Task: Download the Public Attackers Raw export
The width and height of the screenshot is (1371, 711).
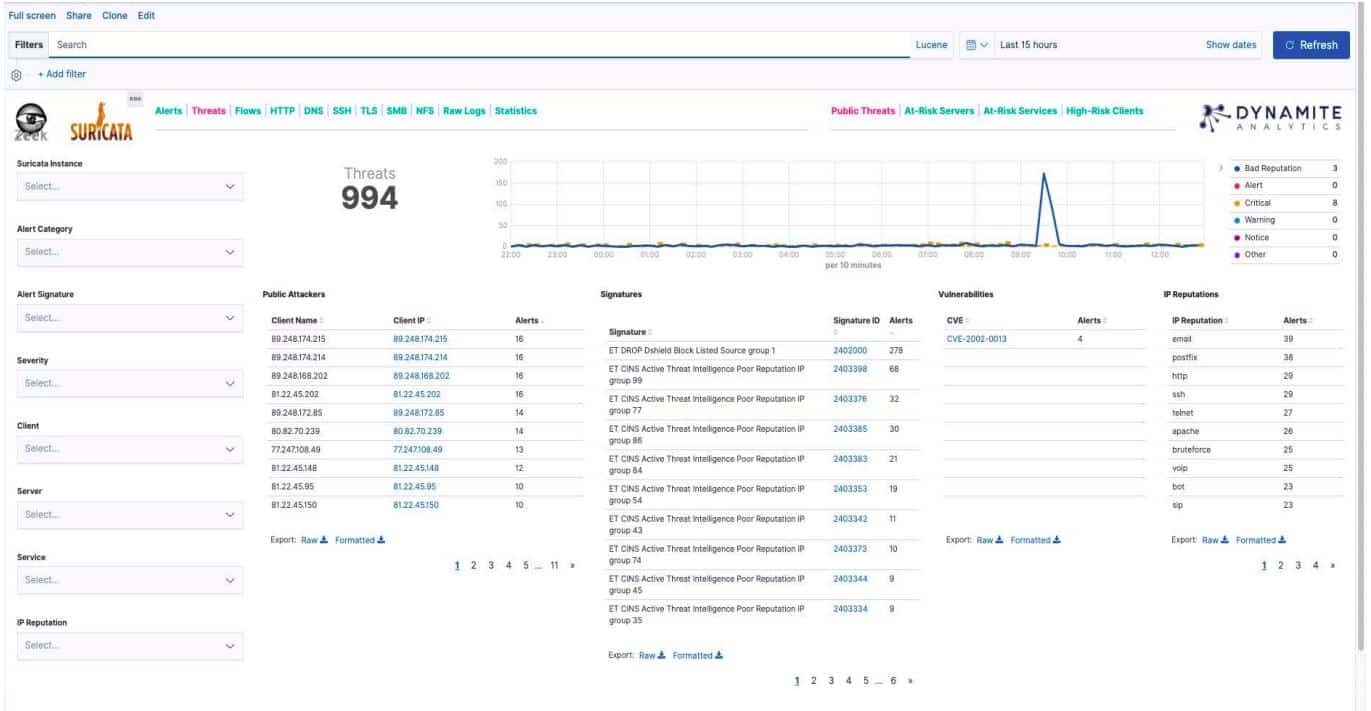Action: pos(315,540)
